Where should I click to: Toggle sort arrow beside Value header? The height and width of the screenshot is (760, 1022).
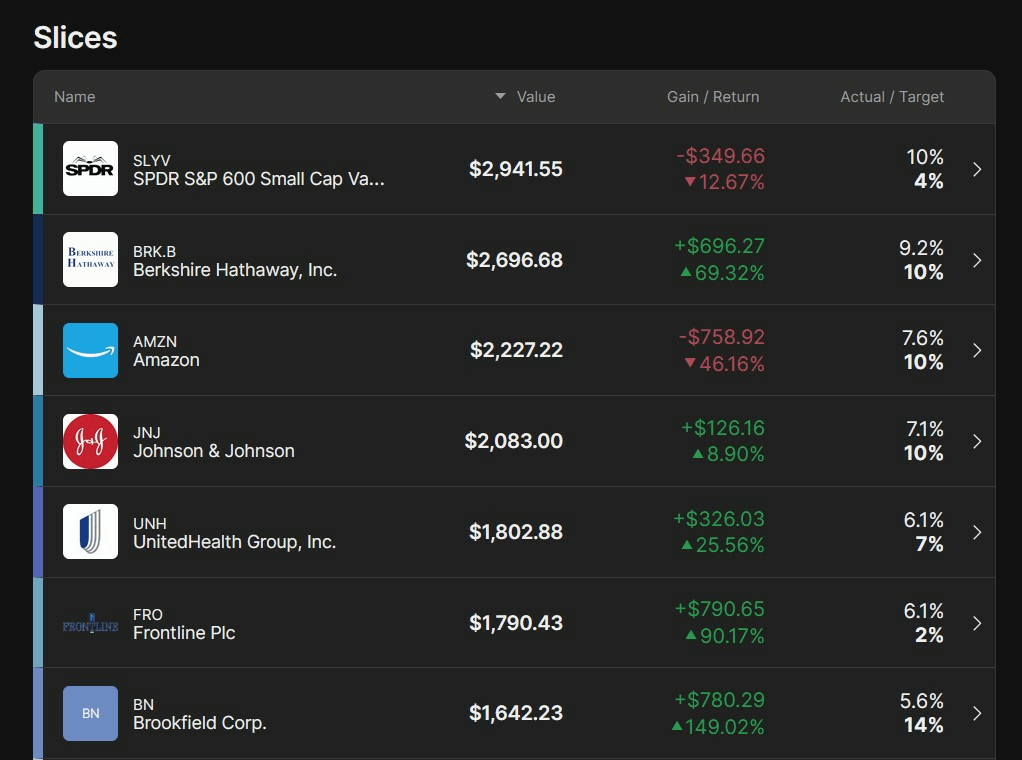(x=500, y=96)
